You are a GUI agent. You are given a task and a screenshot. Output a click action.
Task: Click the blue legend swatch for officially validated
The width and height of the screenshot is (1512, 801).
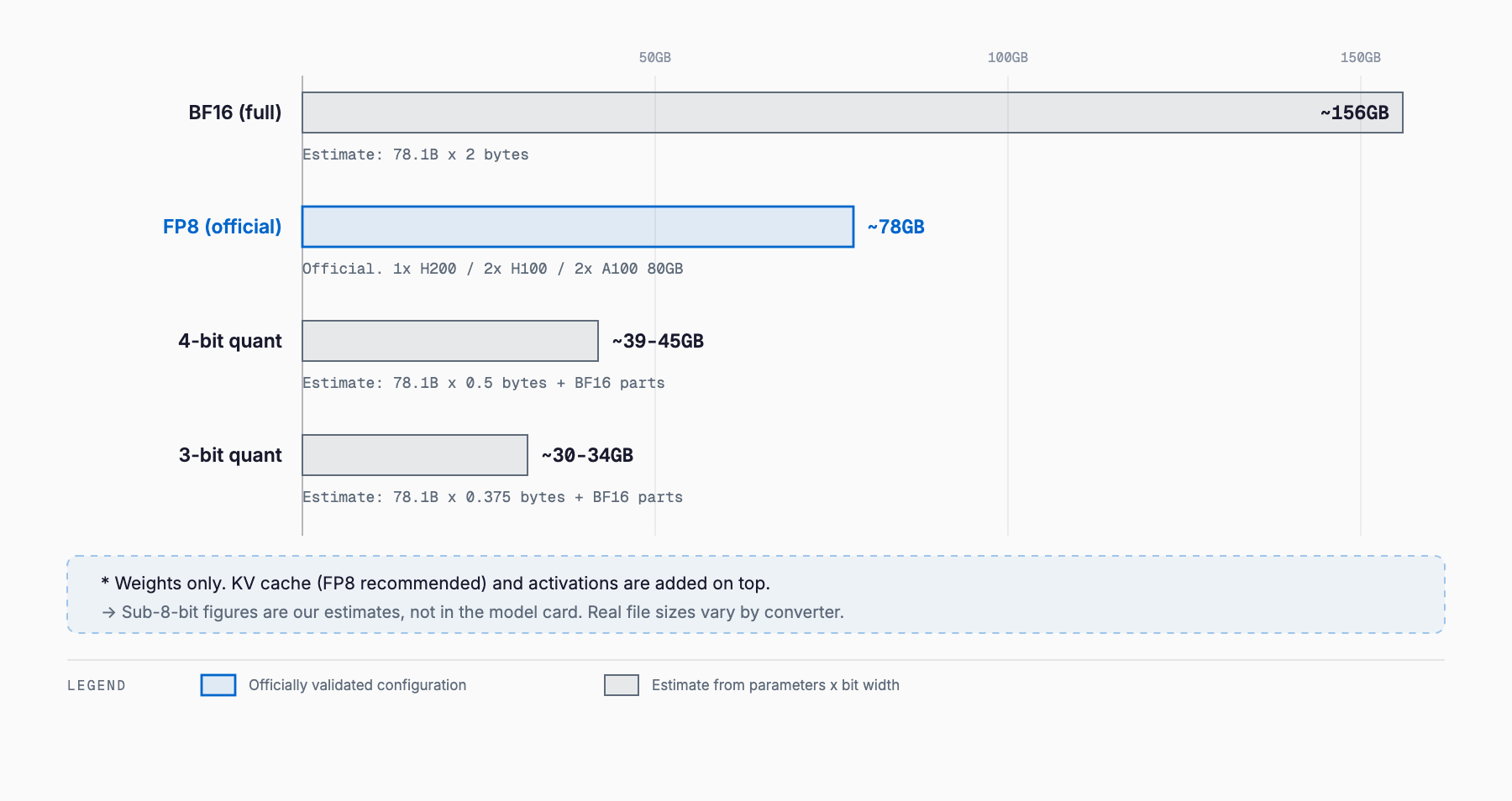click(218, 685)
